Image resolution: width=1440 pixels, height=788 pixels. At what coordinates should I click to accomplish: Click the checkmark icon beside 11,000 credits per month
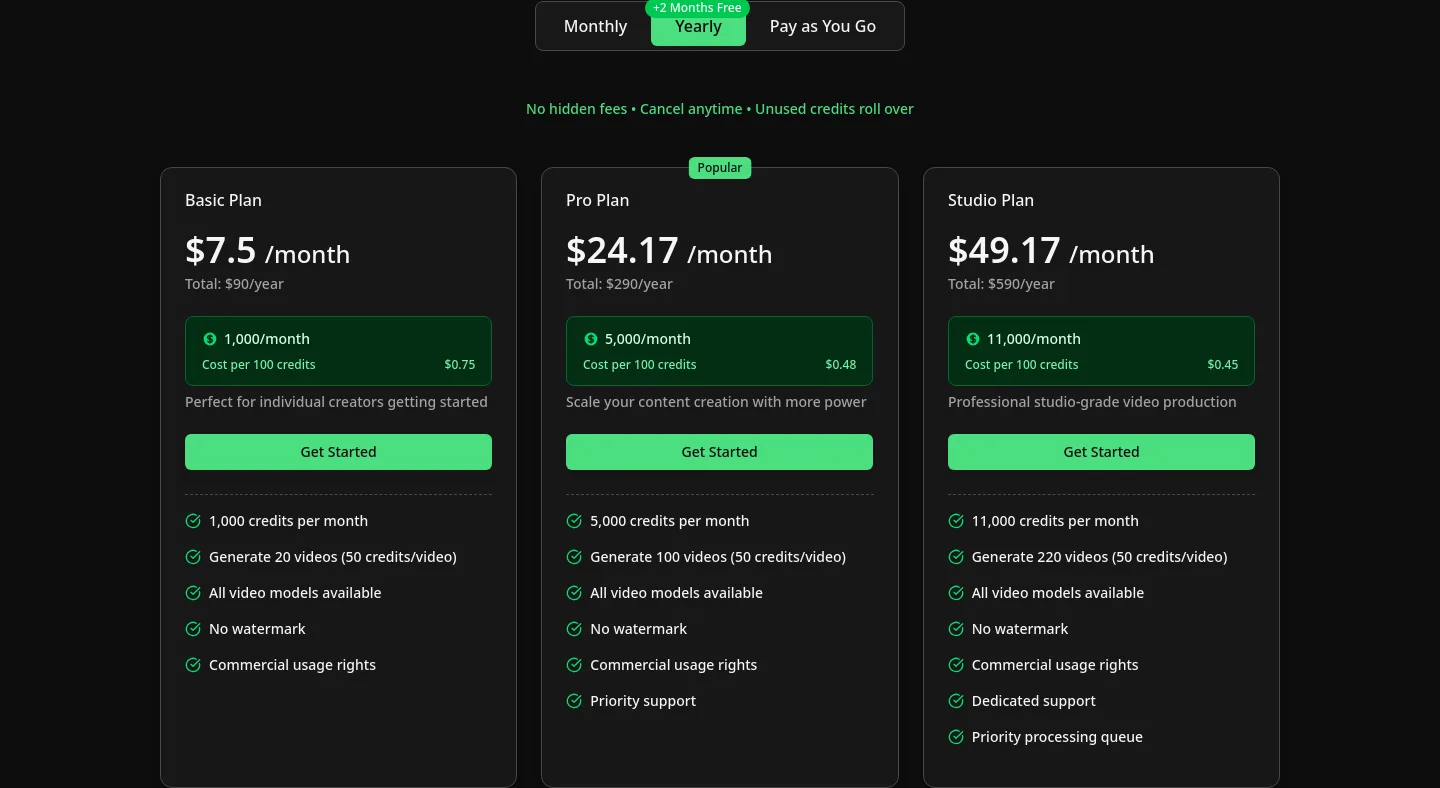[956, 521]
